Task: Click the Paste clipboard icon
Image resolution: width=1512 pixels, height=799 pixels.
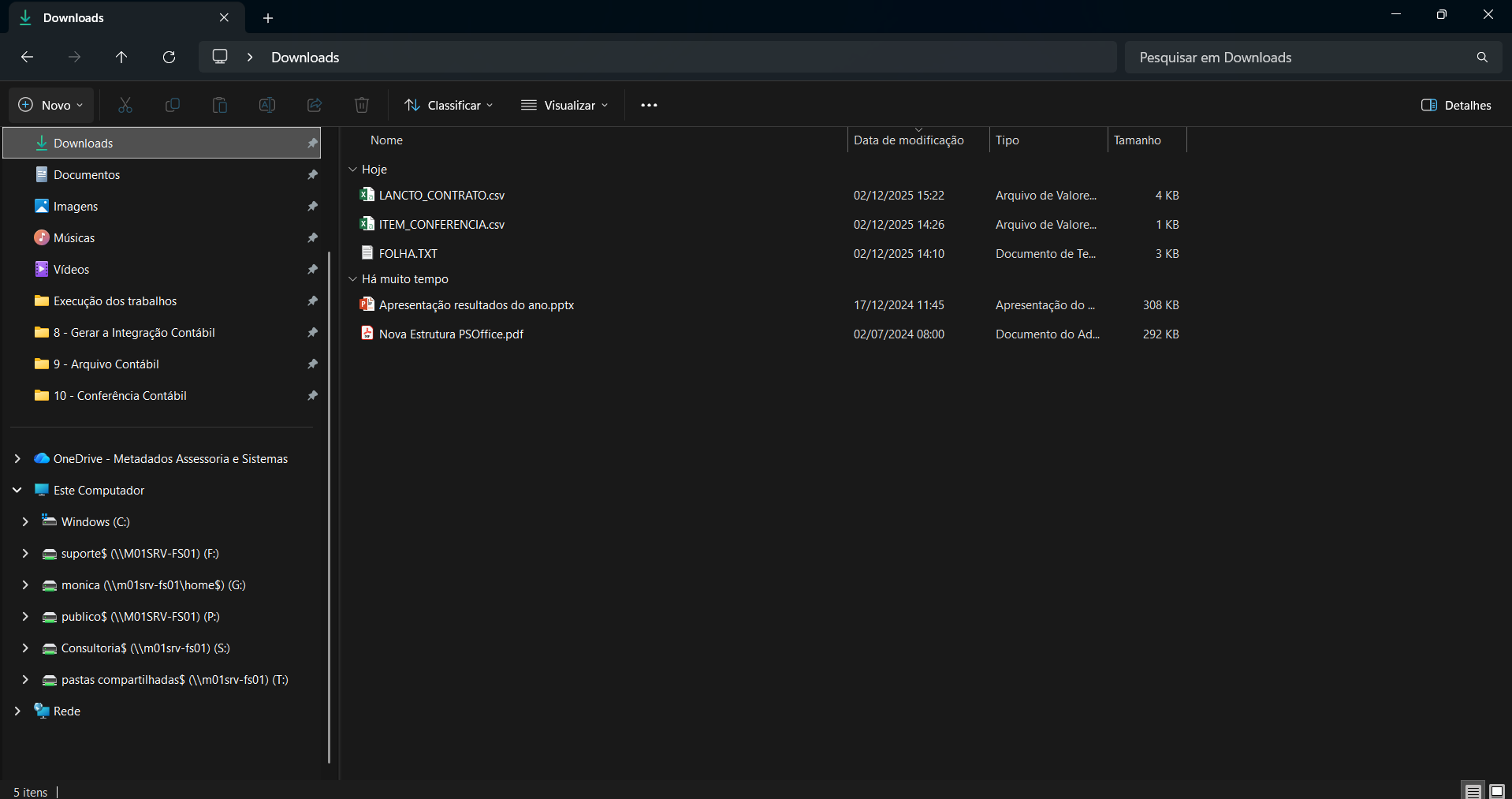Action: click(x=220, y=105)
